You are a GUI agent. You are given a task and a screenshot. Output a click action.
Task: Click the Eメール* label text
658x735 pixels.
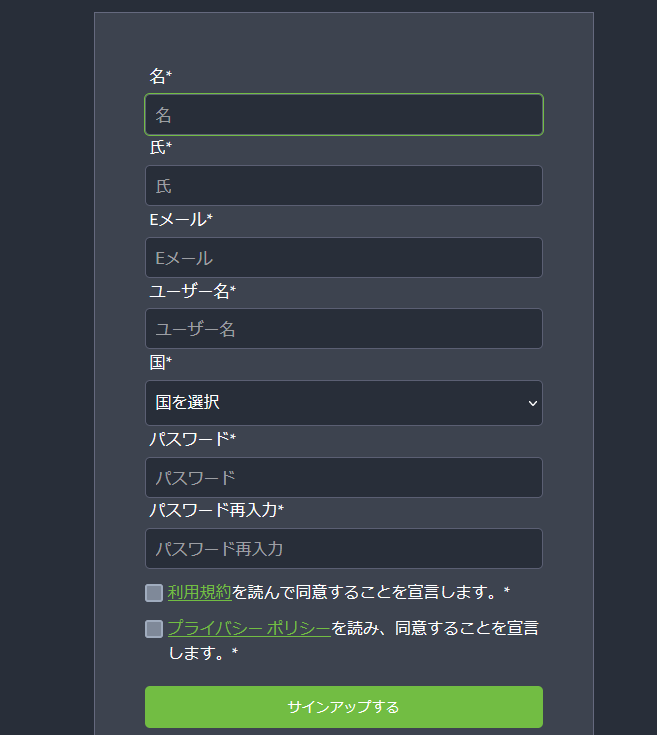tap(181, 219)
